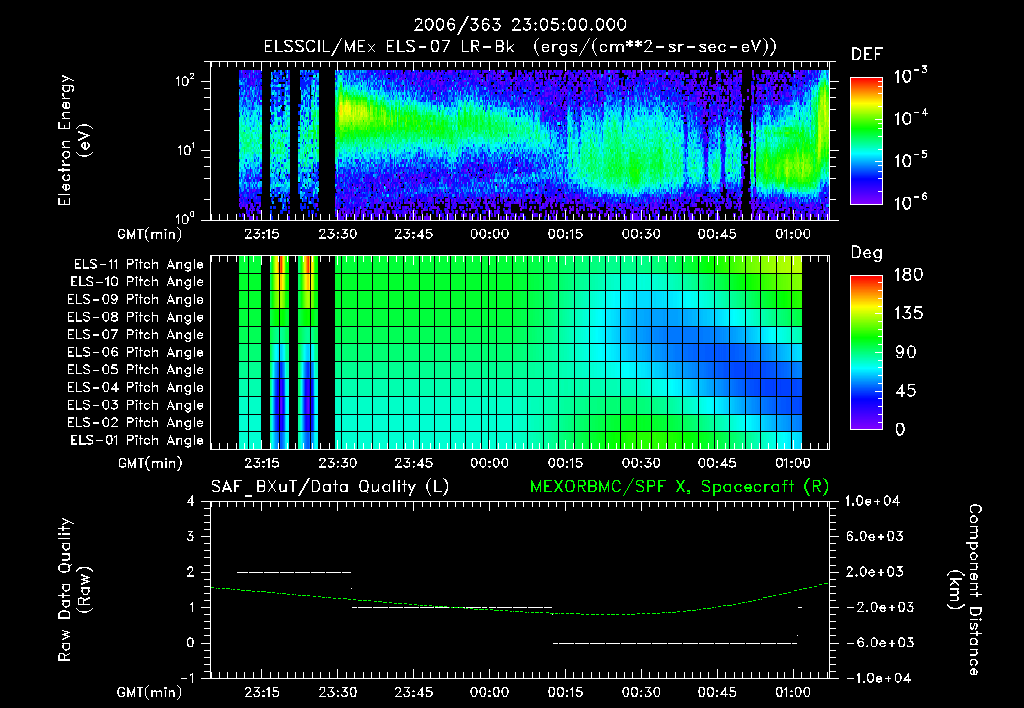Image resolution: width=1024 pixels, height=708 pixels.
Task: Click the 'GMT(min)' label under spectrogram
Action: coord(150,234)
